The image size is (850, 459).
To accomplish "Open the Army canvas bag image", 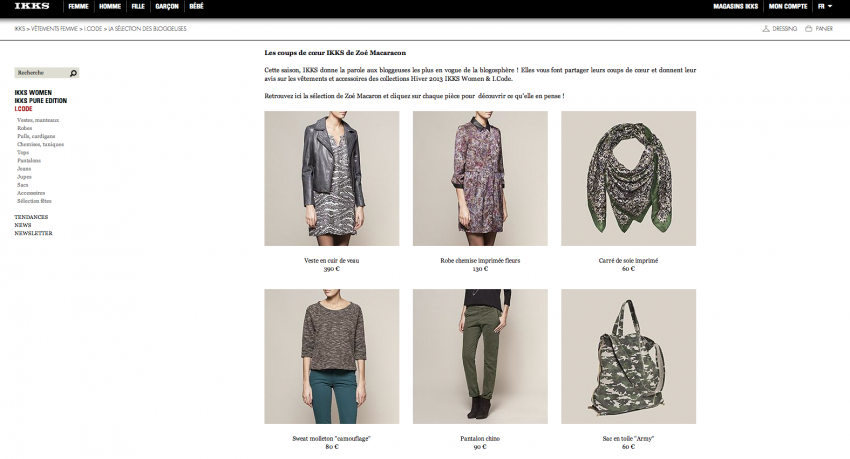I will coord(629,357).
